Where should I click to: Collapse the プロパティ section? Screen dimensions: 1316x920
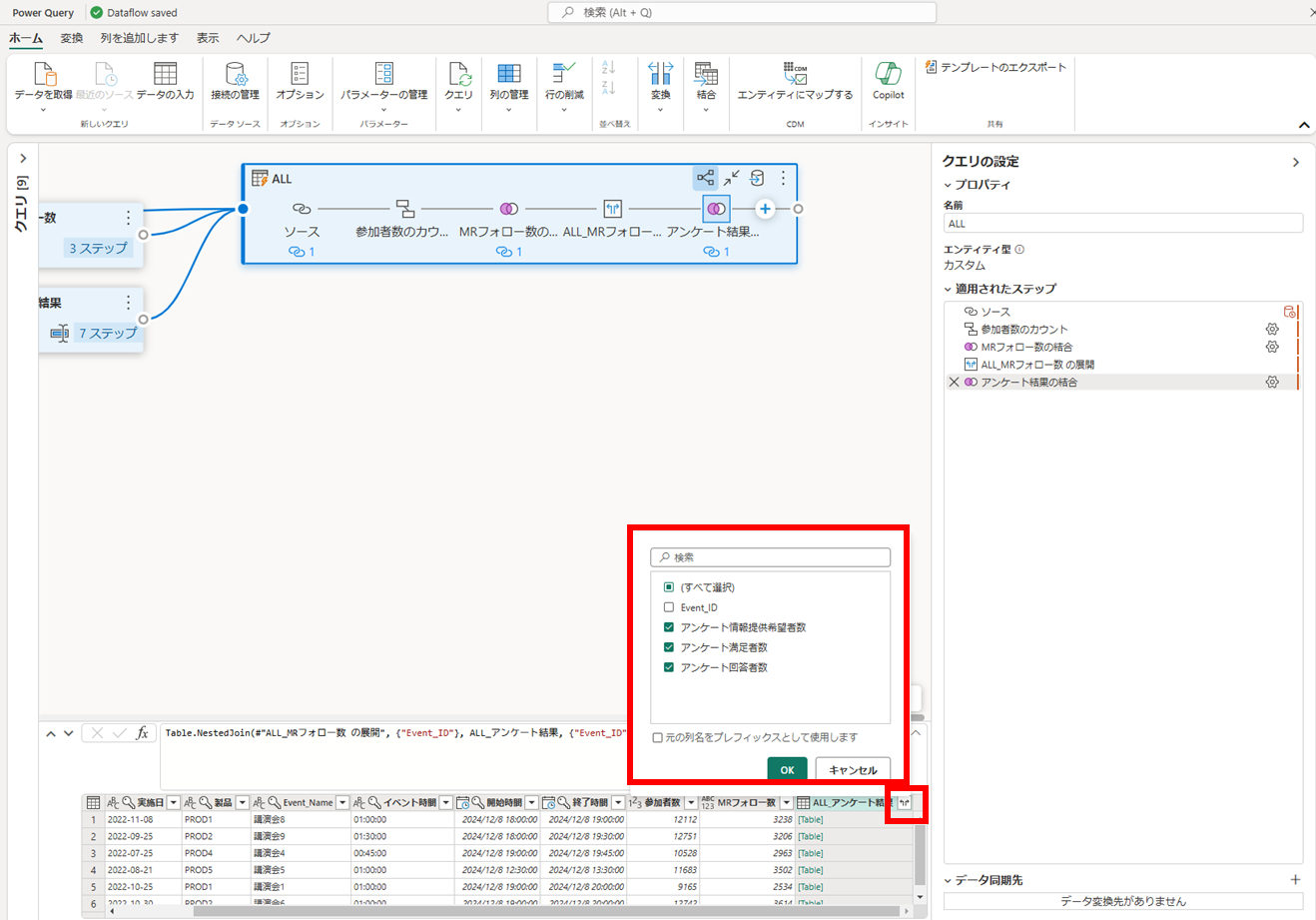point(948,185)
